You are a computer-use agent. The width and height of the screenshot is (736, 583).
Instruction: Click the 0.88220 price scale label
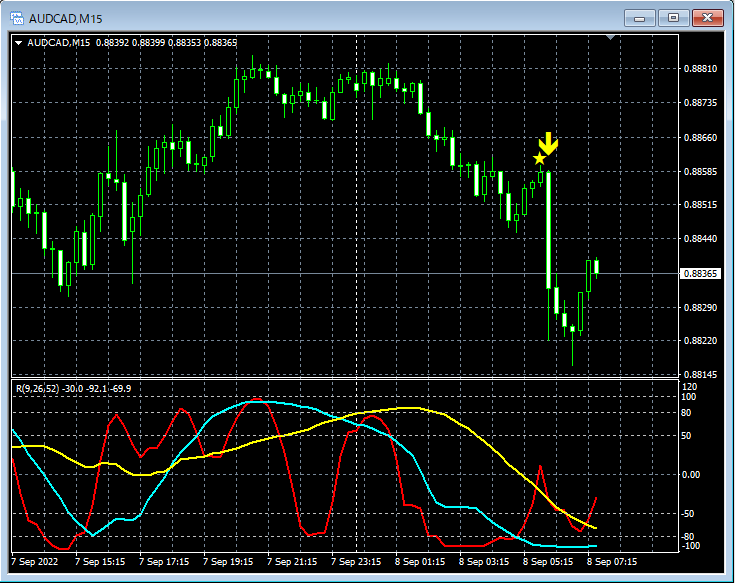[700, 340]
